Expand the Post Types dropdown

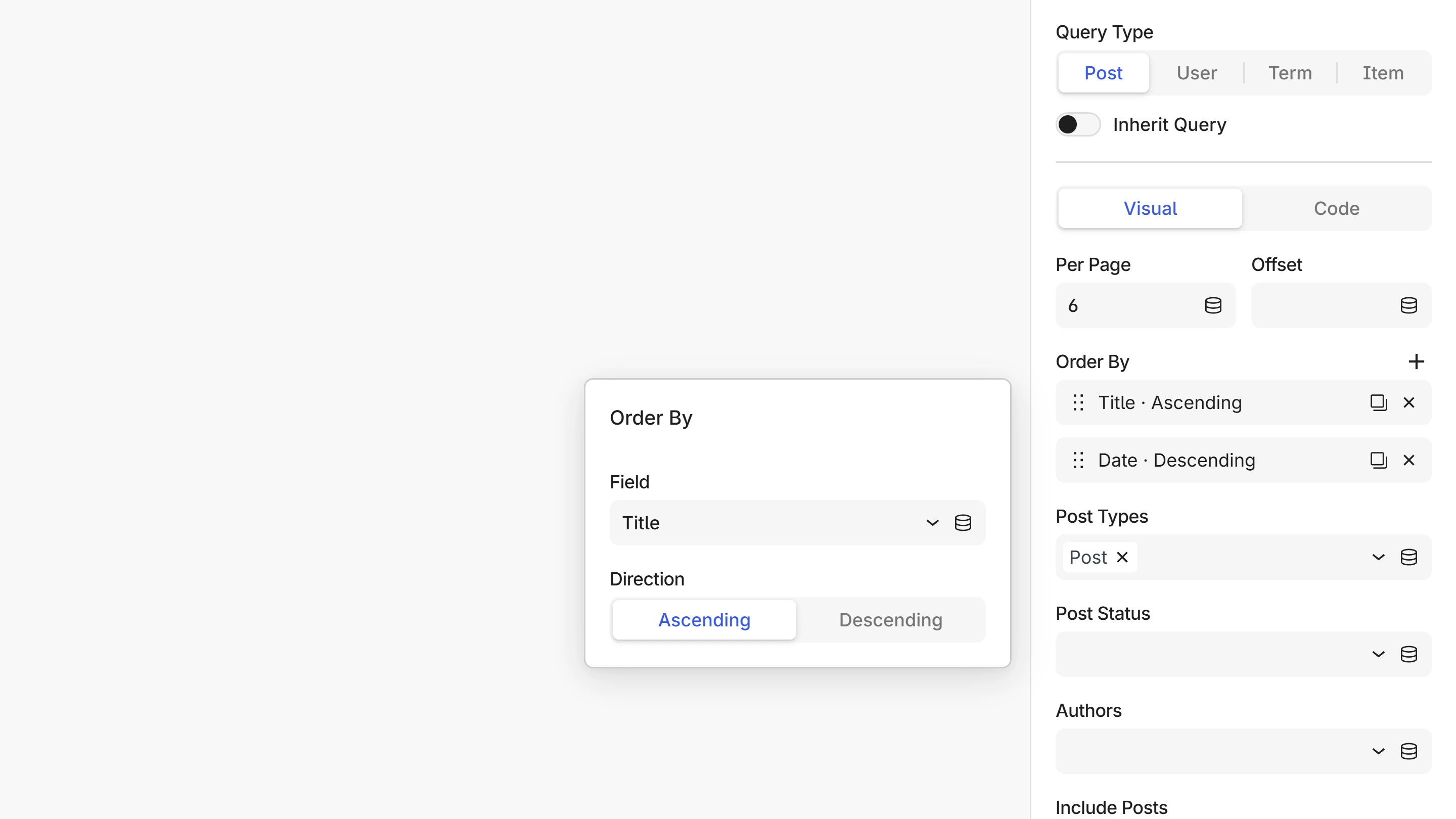click(1379, 557)
